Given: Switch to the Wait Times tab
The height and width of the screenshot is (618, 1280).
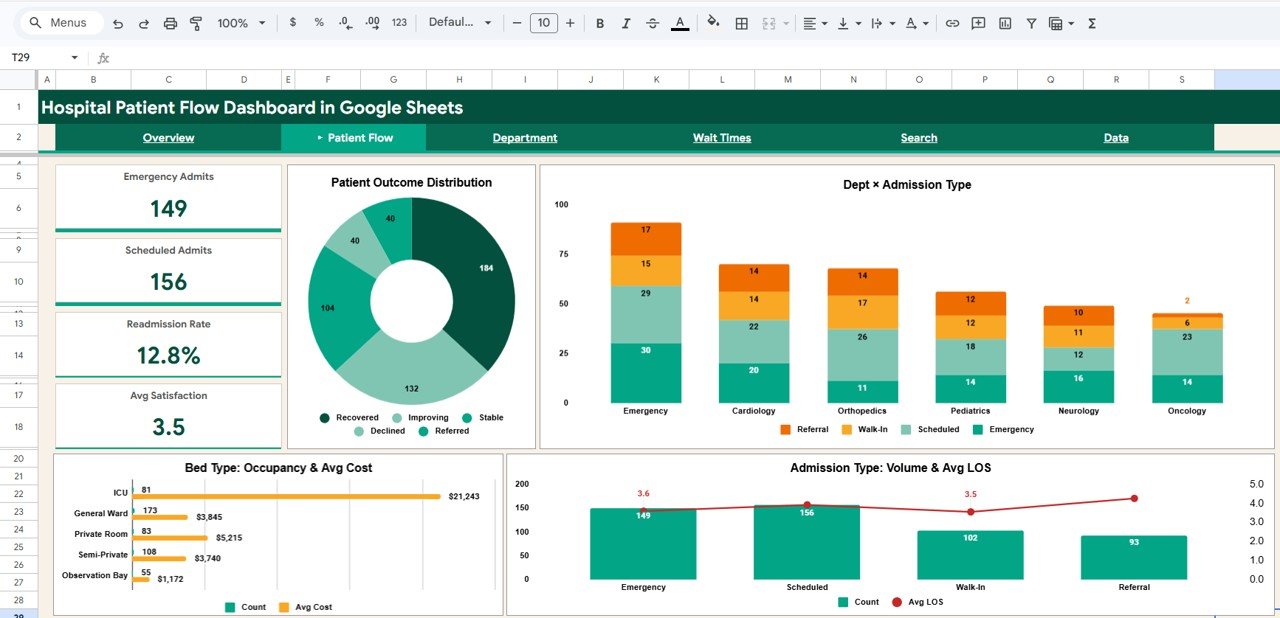Looking at the screenshot, I should (722, 138).
